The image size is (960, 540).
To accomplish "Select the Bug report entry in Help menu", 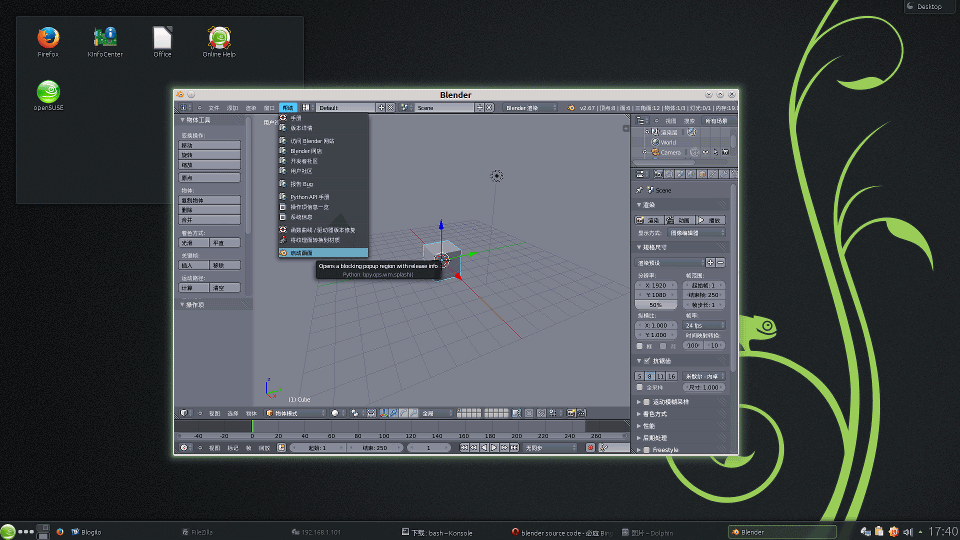I will coord(323,184).
